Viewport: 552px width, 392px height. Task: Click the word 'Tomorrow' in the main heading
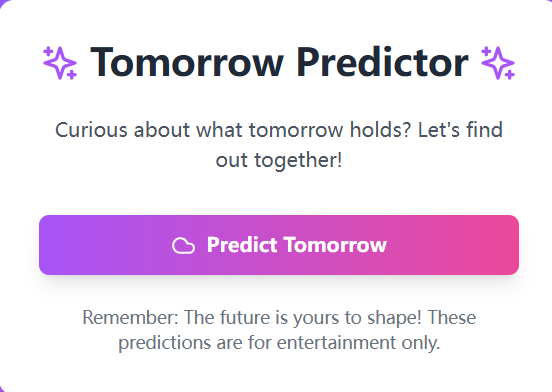point(187,62)
